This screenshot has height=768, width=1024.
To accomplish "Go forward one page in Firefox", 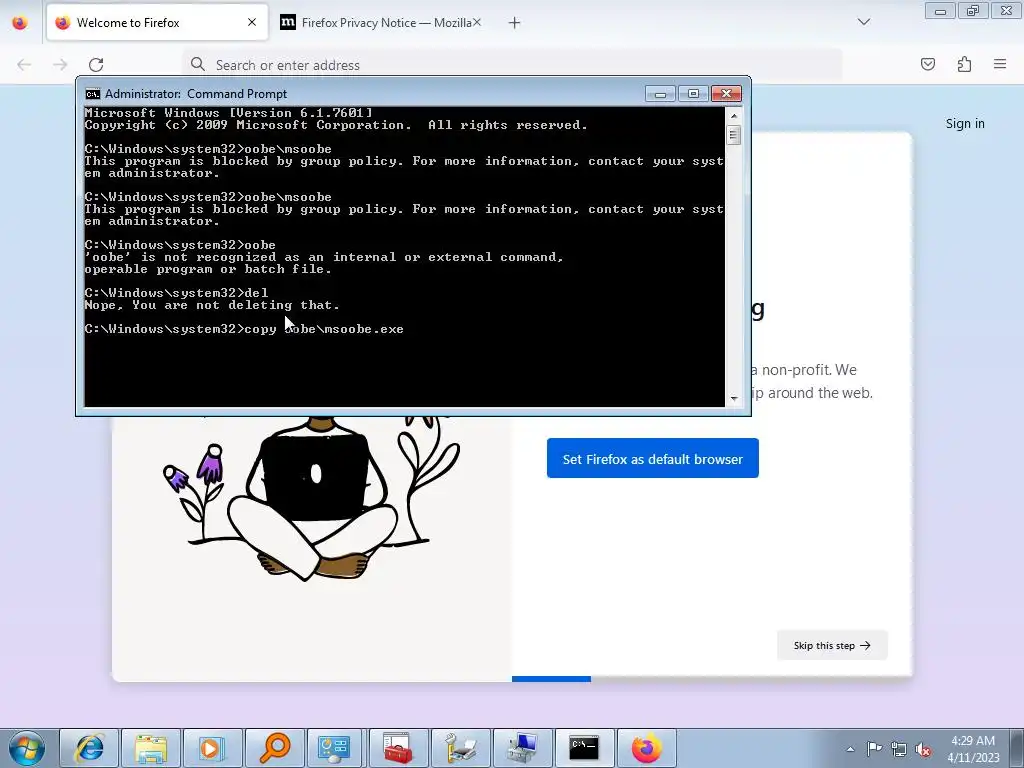I will 60,65.
